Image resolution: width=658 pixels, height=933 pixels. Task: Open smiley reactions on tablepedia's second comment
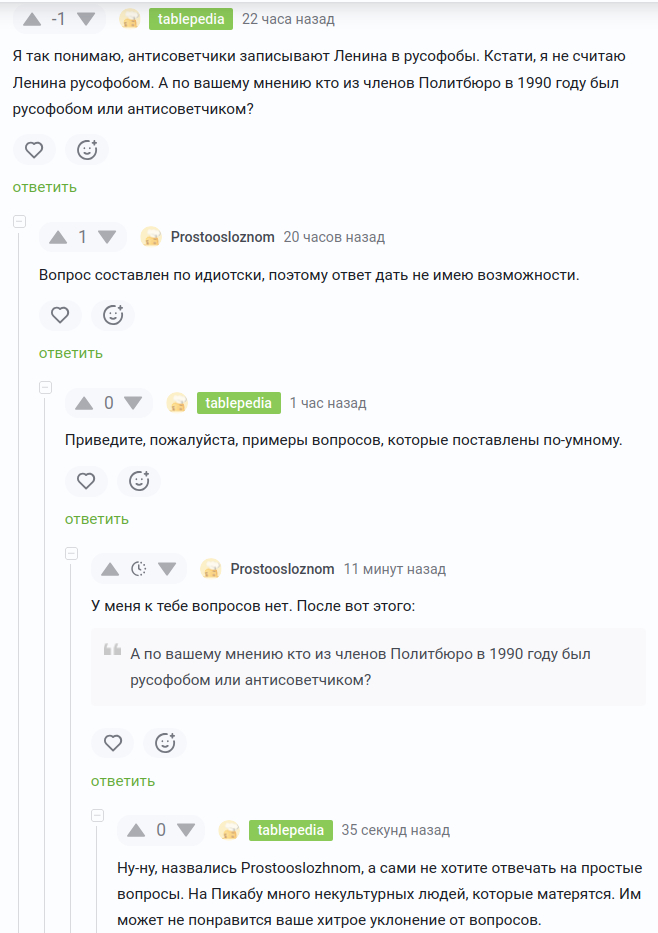pos(139,481)
